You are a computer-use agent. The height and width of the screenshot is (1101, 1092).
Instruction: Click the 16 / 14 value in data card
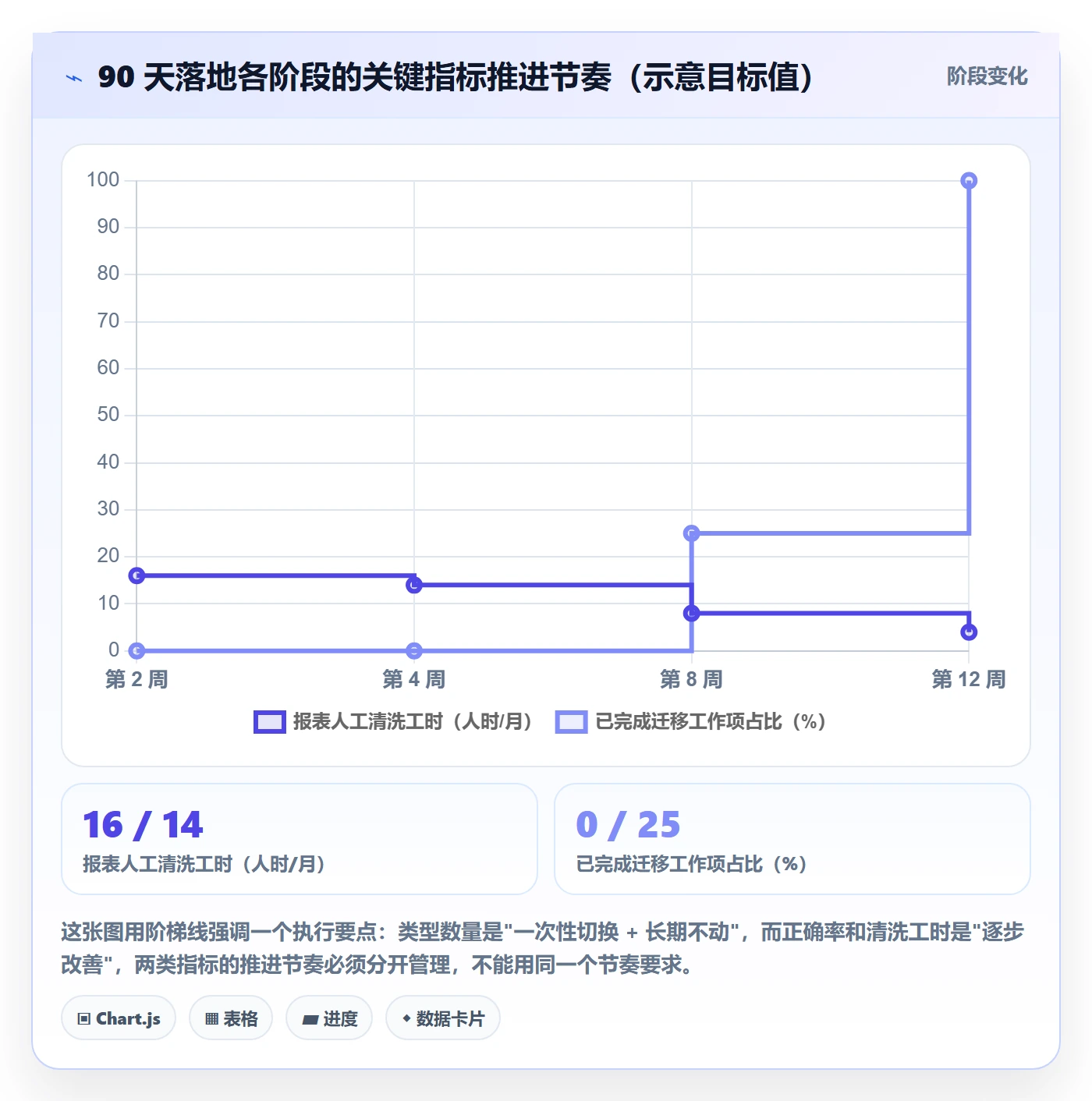143,825
